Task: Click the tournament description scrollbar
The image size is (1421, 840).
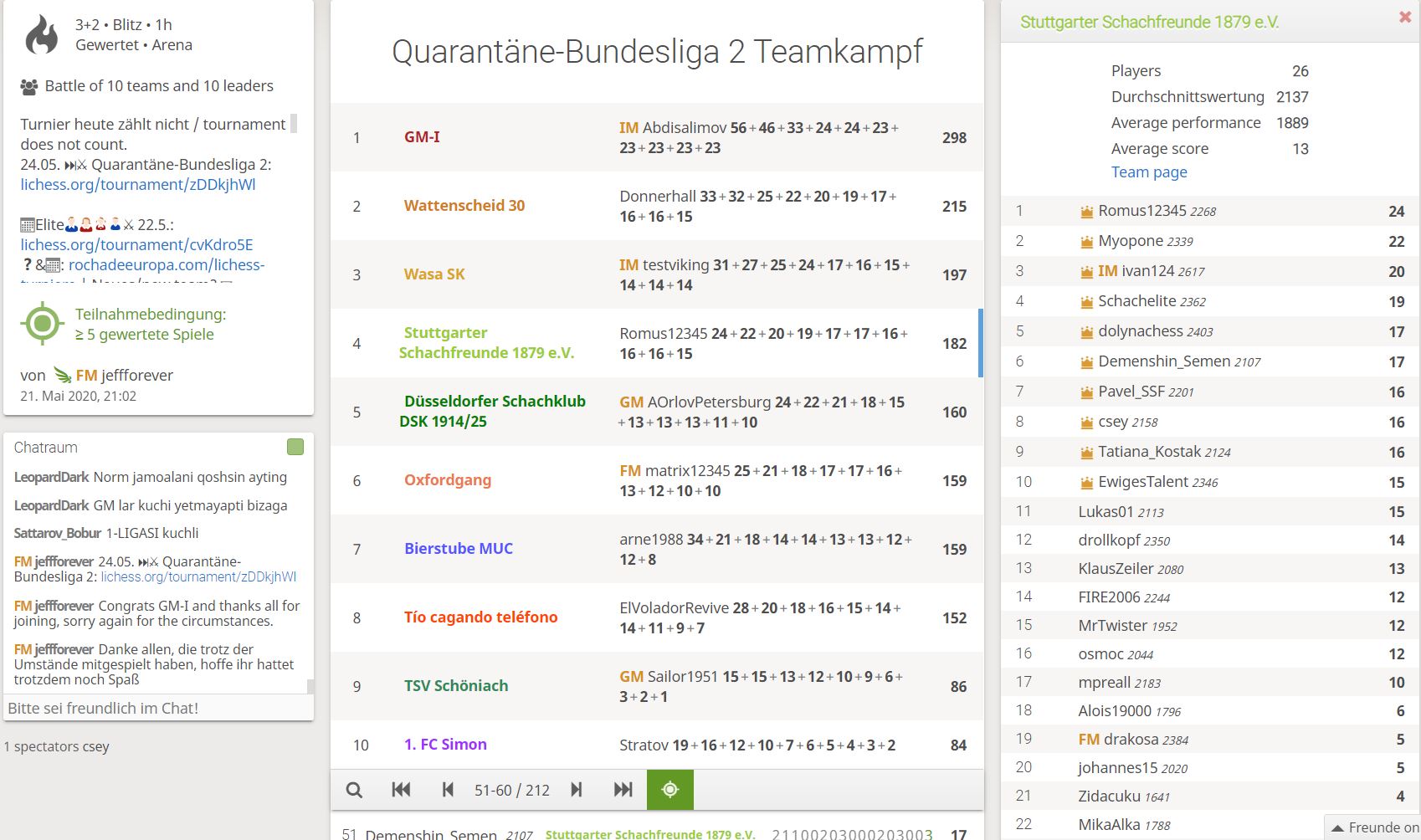Action: [294, 124]
